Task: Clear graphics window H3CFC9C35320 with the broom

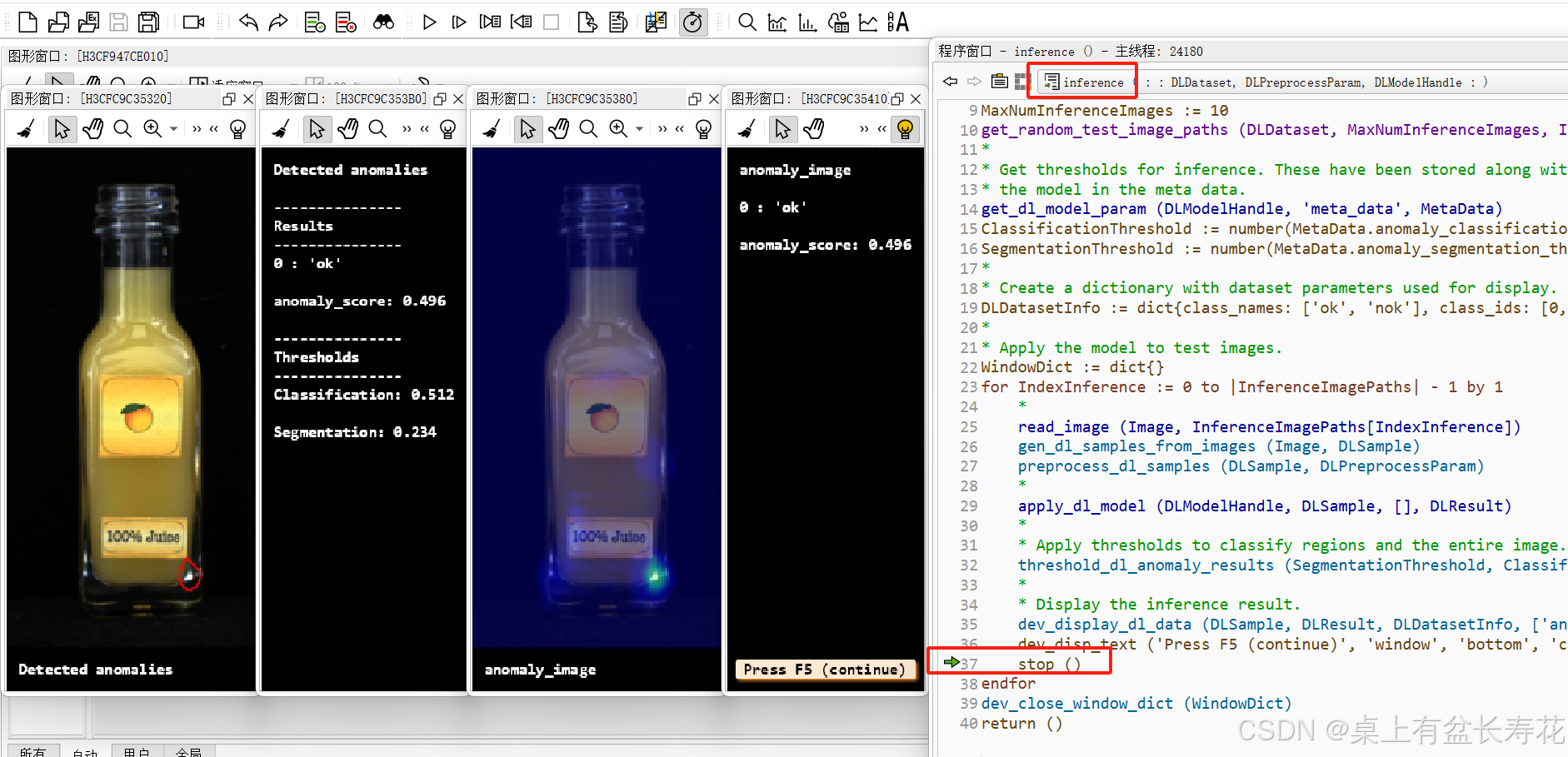Action: 26,129
